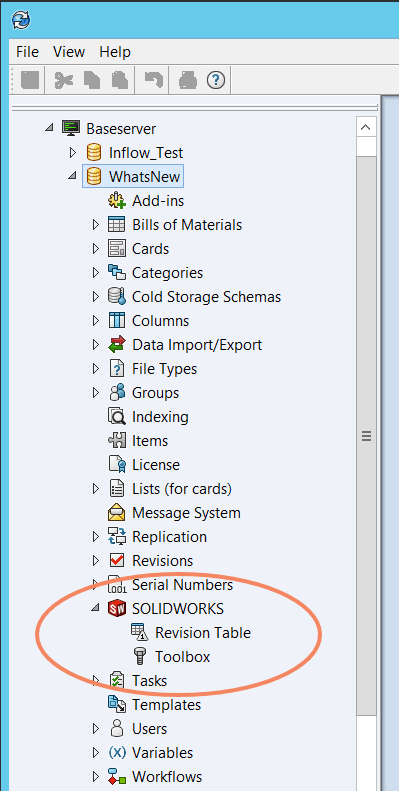Select the License tree item
This screenshot has width=399, height=791.
coord(156,465)
